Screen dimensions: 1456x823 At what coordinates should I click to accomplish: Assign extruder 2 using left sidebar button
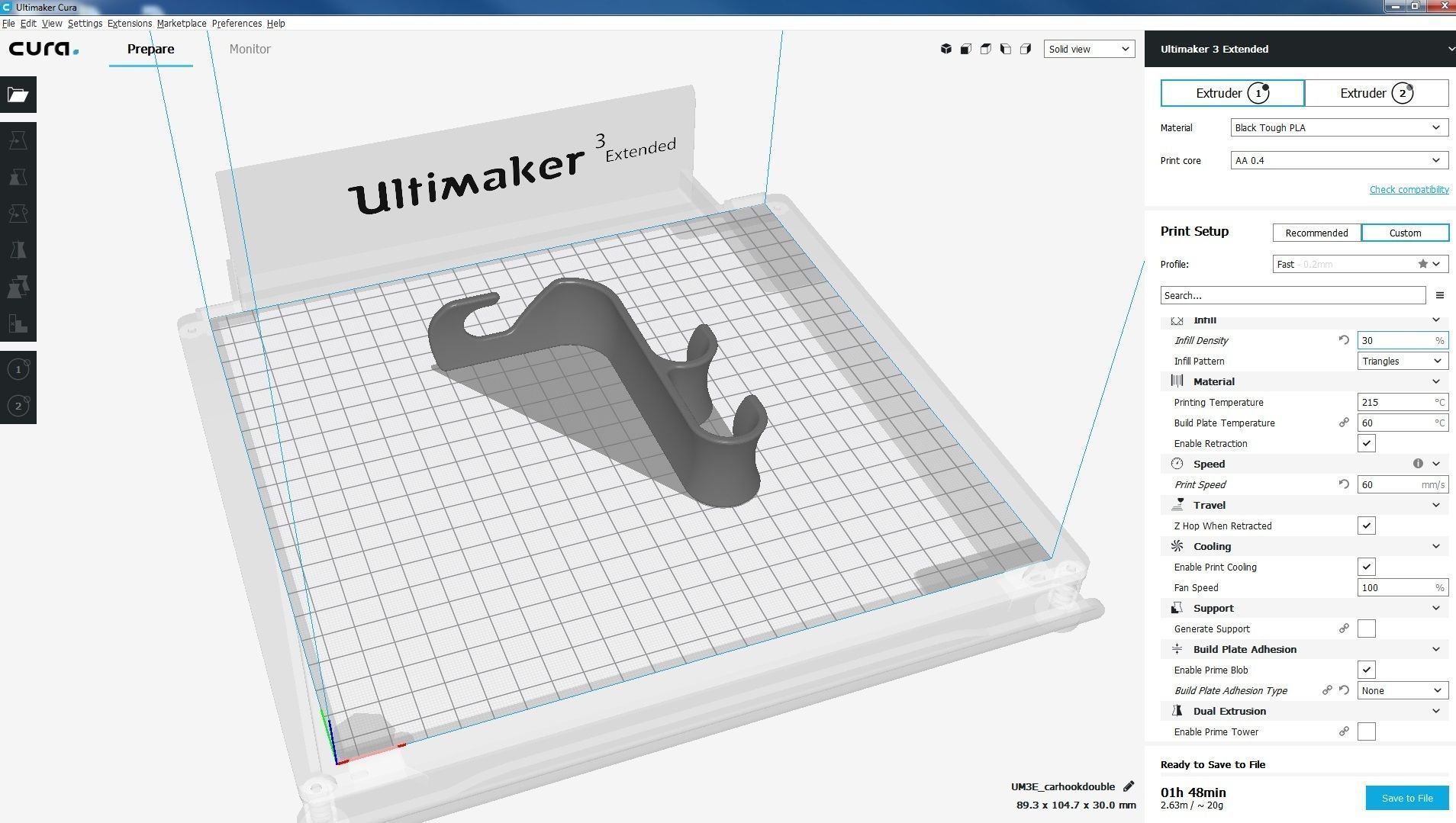pos(18,406)
